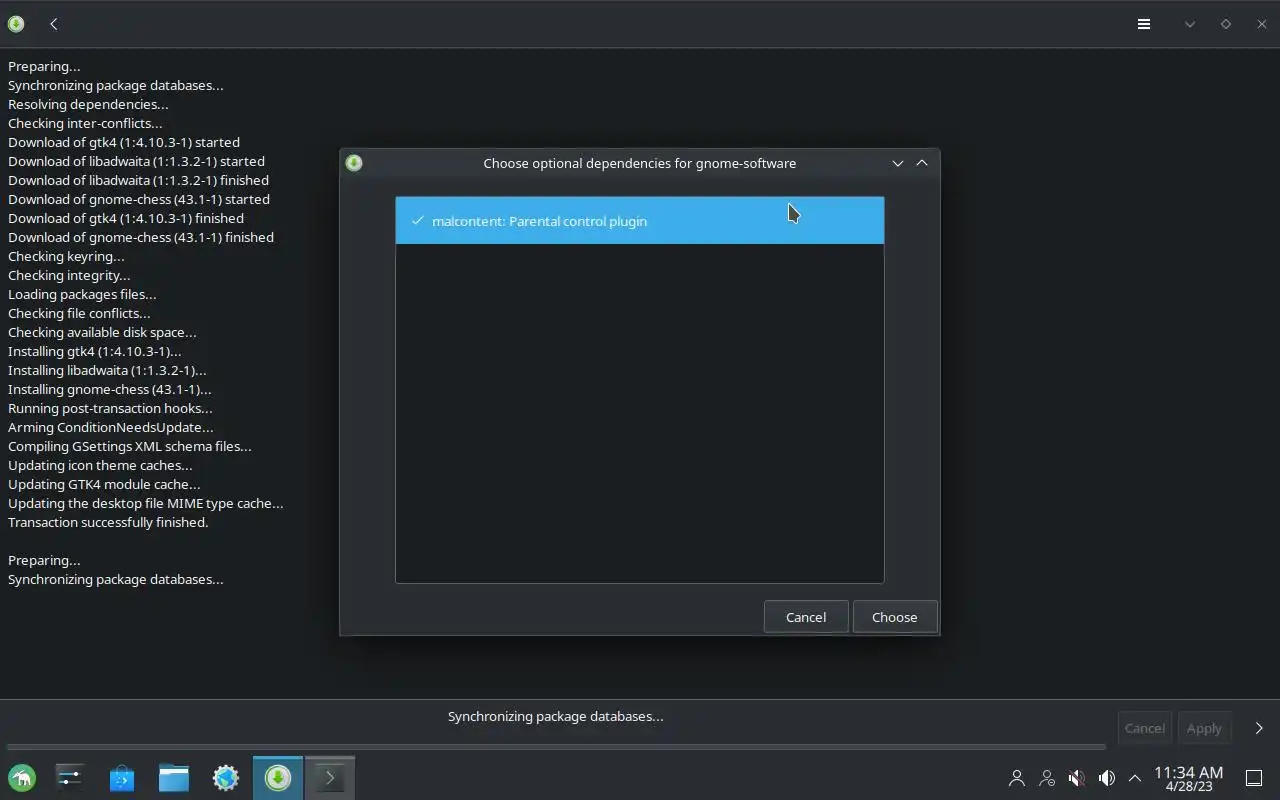Open the clock showing 11:34 AM
The width and height of the screenshot is (1280, 800).
[x=1189, y=778]
